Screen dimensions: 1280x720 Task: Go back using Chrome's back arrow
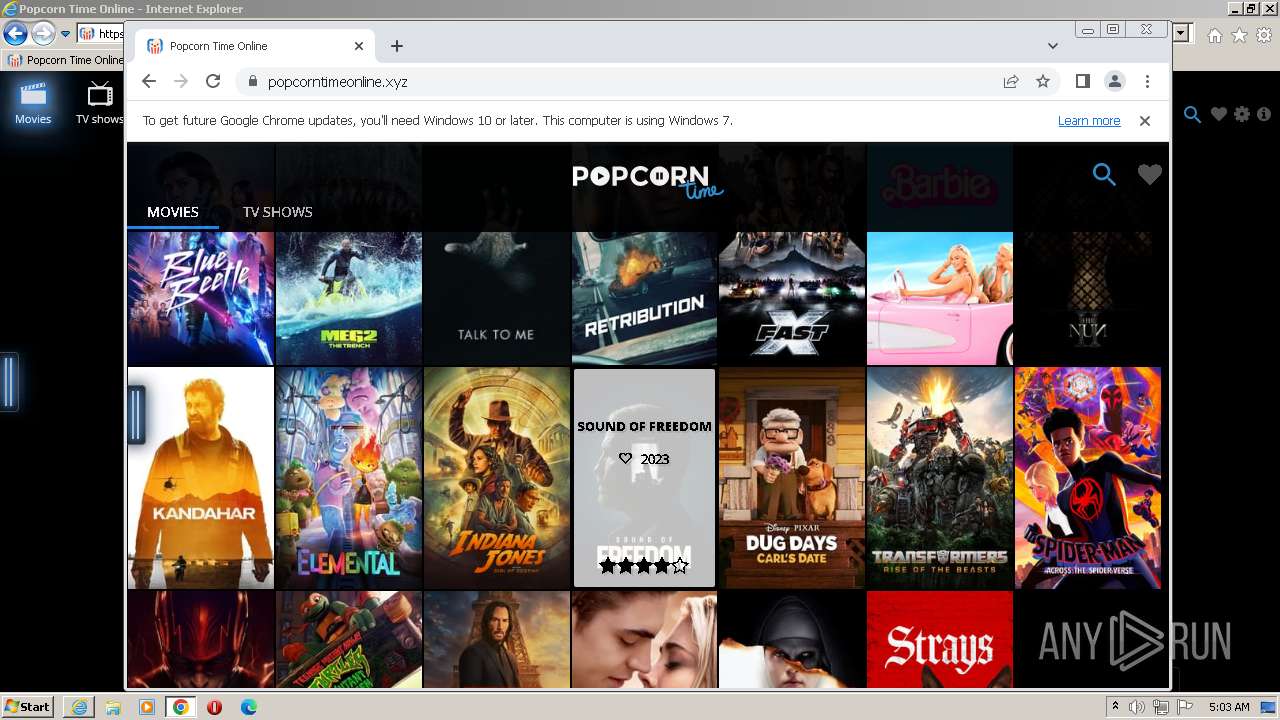click(x=149, y=82)
